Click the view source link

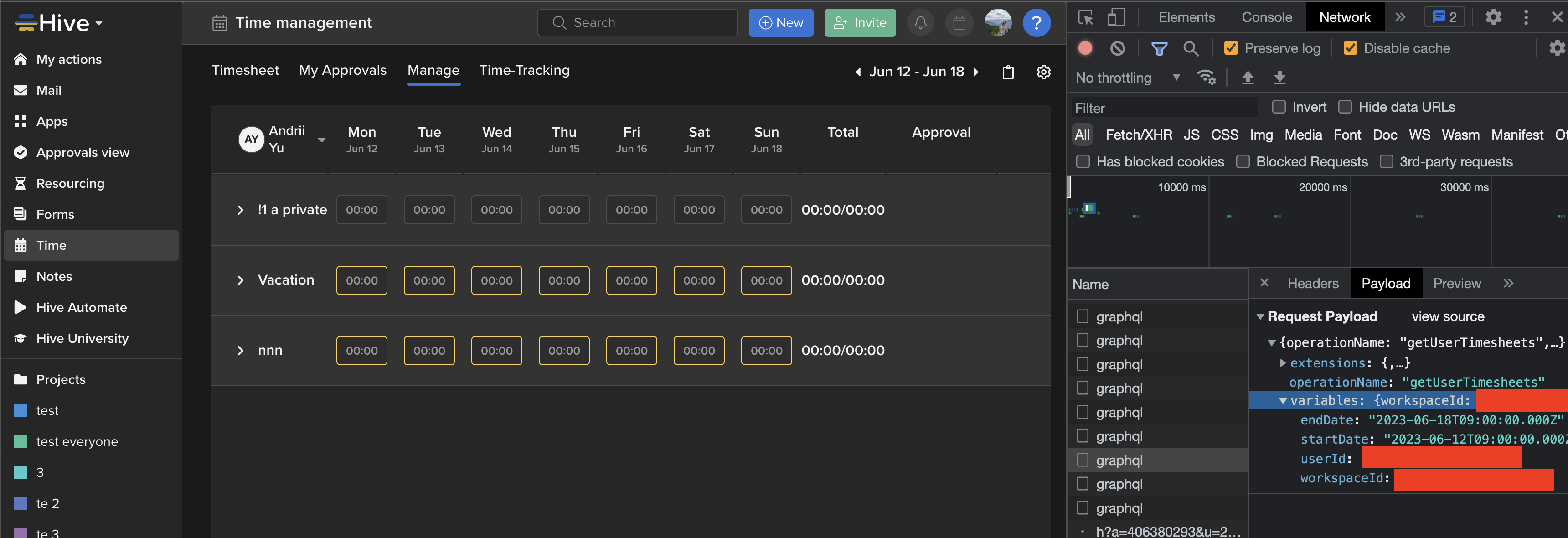1448,316
